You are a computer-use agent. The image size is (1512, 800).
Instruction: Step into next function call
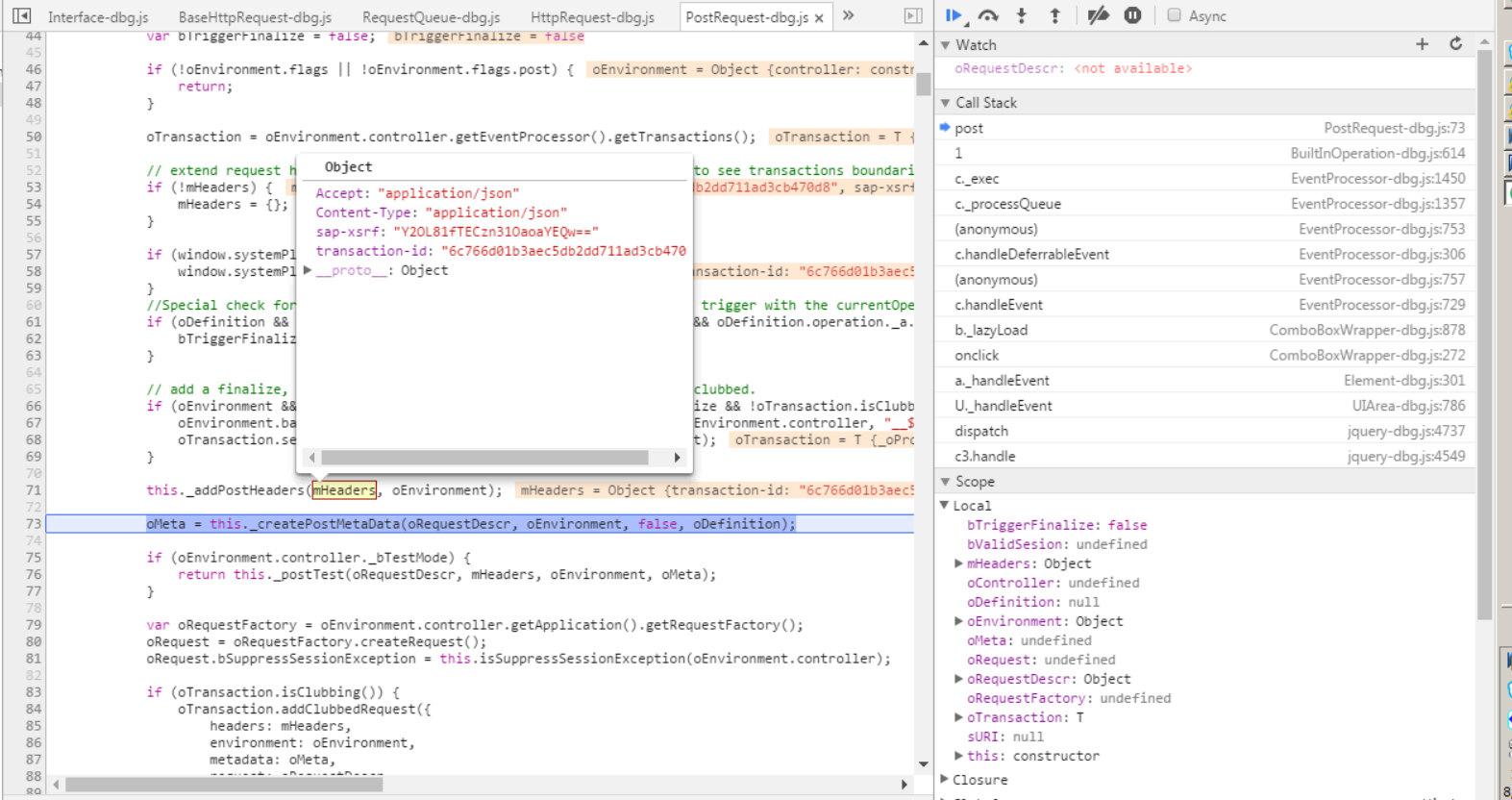(1021, 15)
